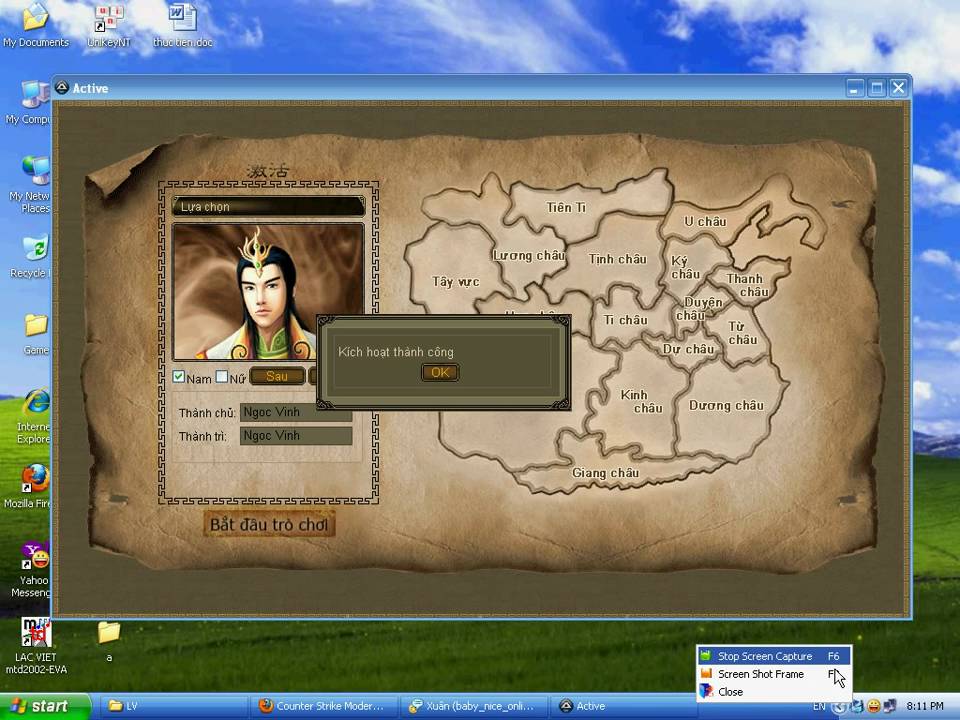
Task: Select Tây vực region on the map
Action: (456, 282)
